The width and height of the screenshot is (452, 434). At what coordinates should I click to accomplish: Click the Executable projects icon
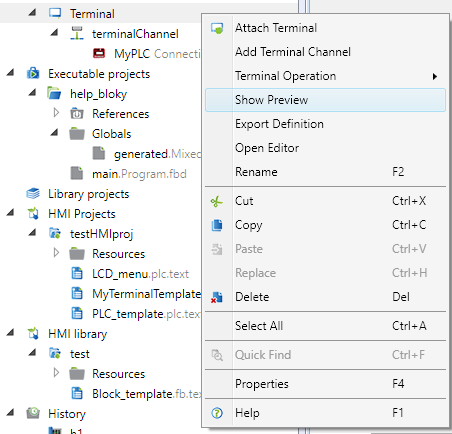33,73
